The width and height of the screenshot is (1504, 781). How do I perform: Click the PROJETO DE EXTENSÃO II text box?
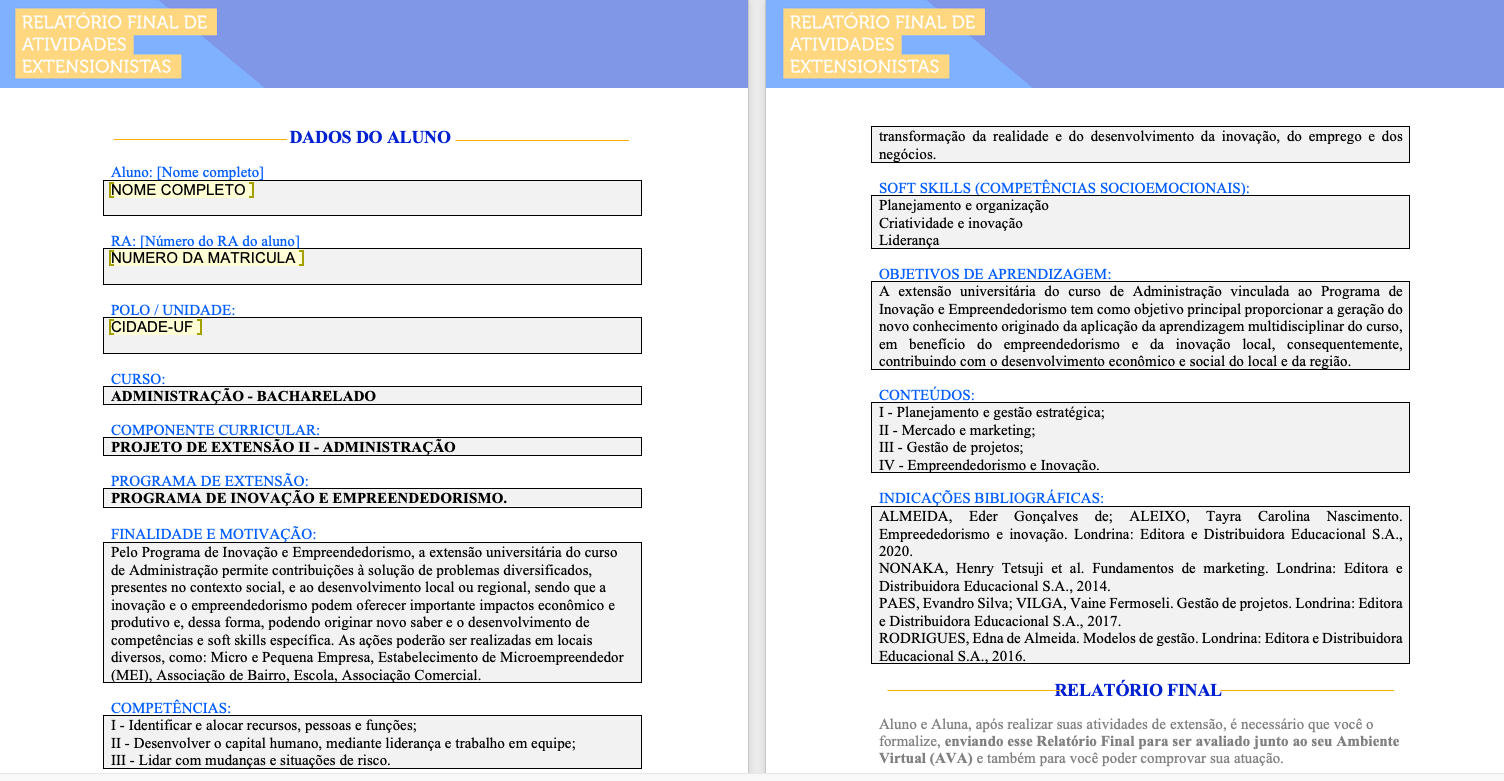[371, 447]
